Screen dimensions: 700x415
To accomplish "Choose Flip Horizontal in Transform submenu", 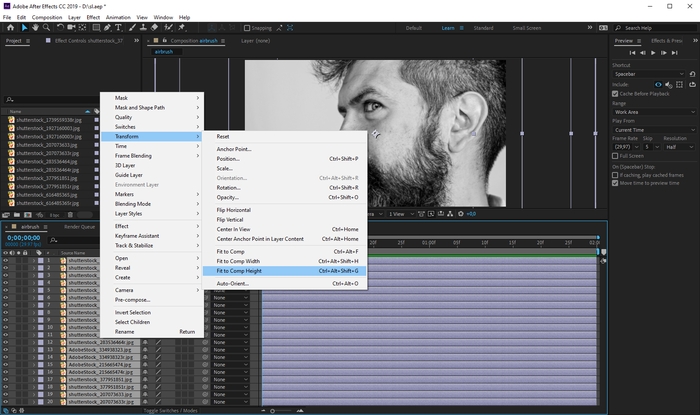I will pos(285,210).
